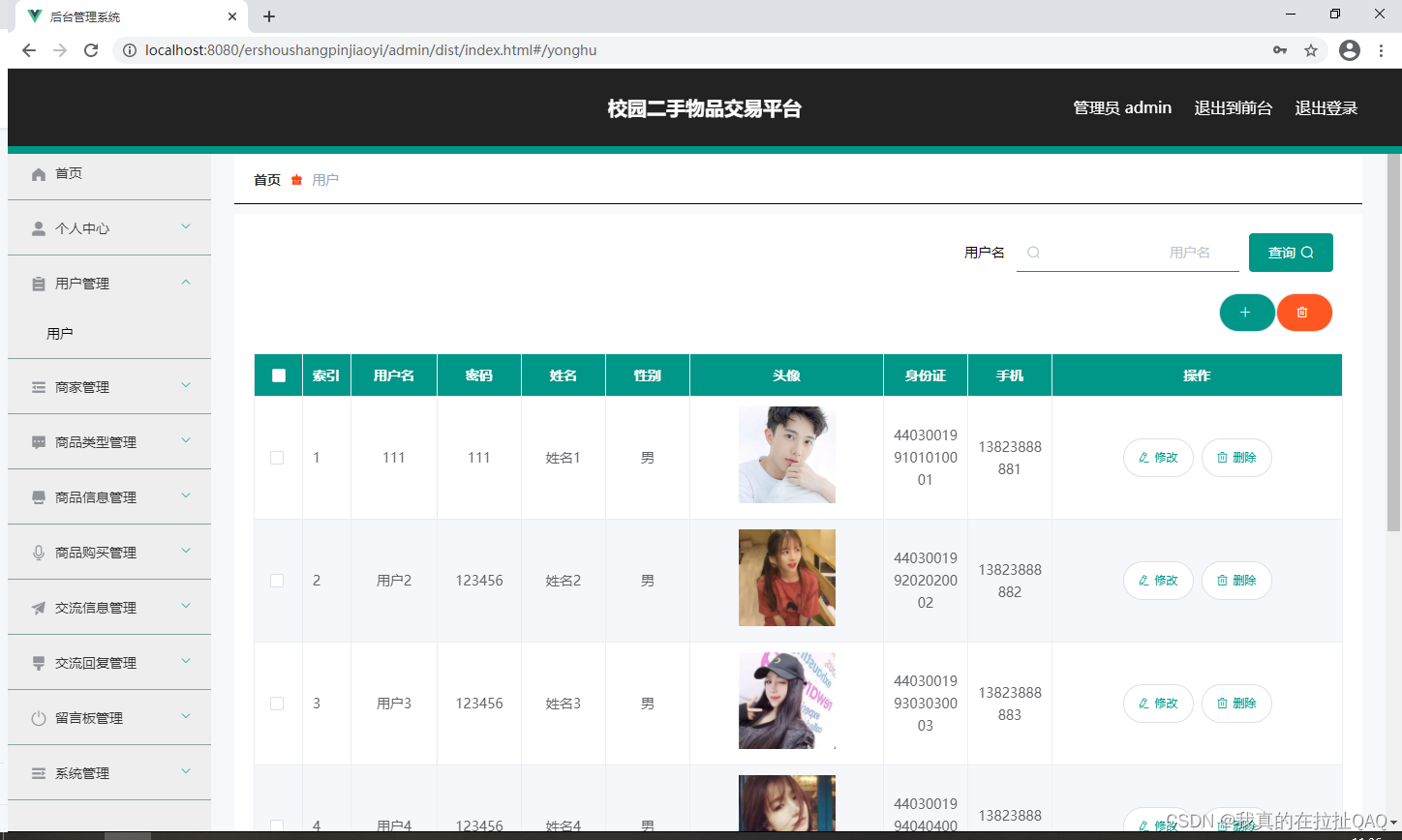Viewport: 1402px width, 840px height.
Task: Click the list icon next to 商家管理
Action: coord(39,387)
